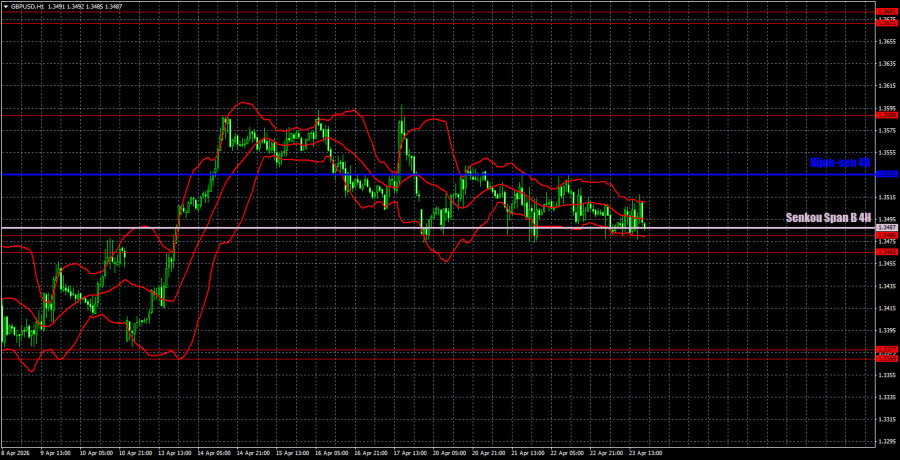
Task: Select the Senkou Span B 4H label
Action: click(x=829, y=218)
